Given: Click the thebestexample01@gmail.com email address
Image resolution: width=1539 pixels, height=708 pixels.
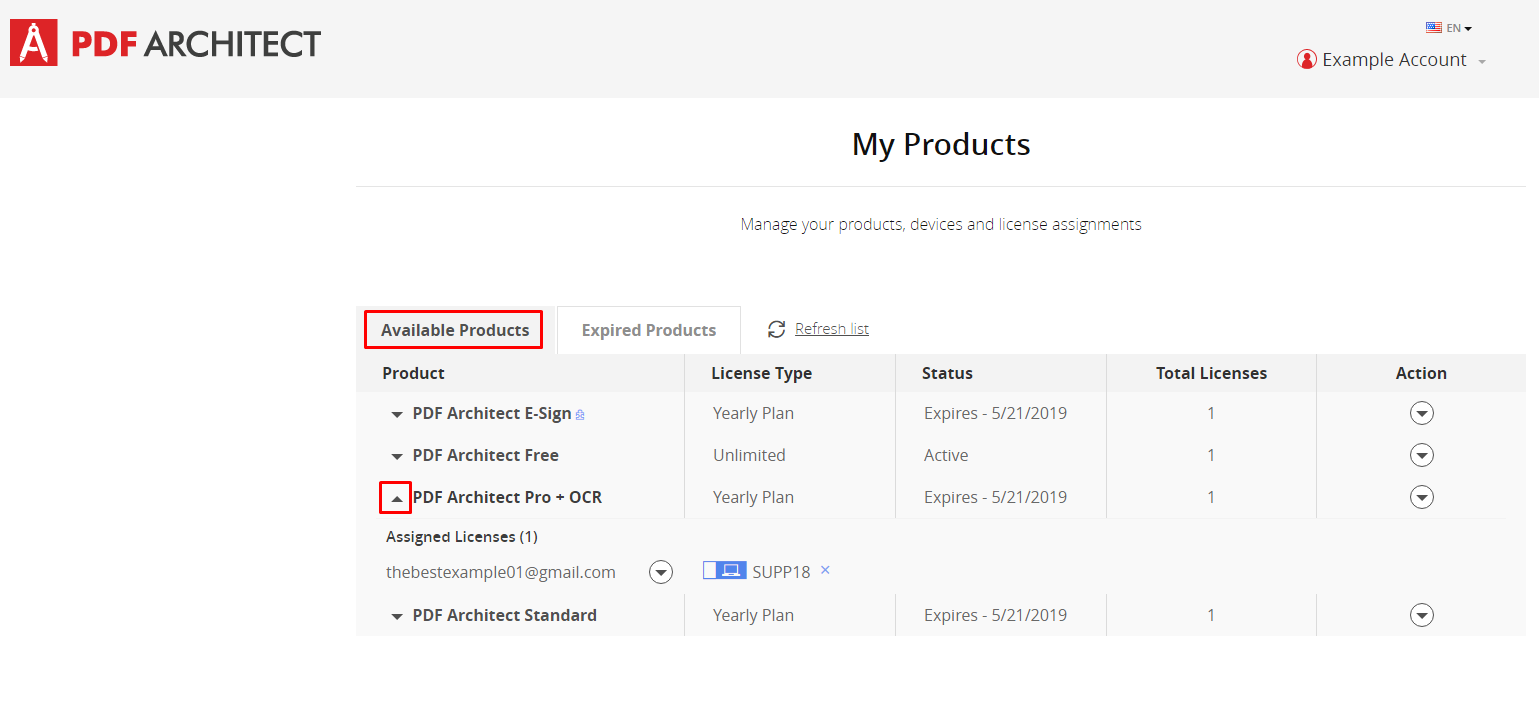Looking at the screenshot, I should pos(501,572).
